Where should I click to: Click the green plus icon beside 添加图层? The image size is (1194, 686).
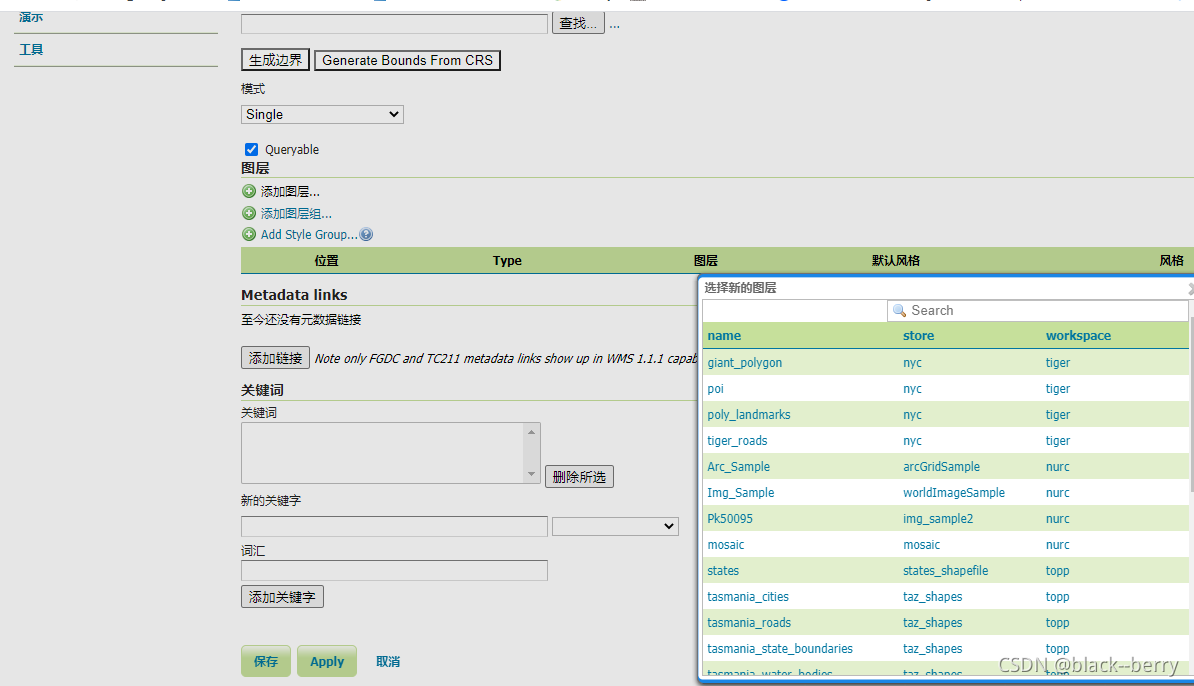249,191
